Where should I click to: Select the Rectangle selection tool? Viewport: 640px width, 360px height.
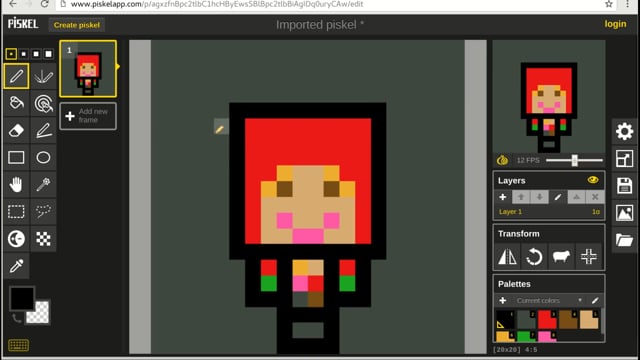pos(16,211)
